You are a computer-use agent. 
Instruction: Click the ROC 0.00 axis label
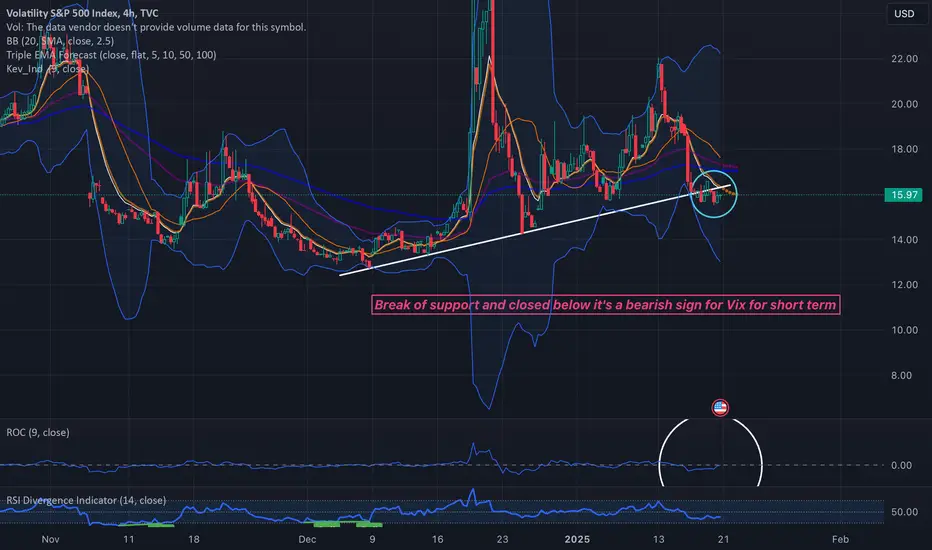902,466
